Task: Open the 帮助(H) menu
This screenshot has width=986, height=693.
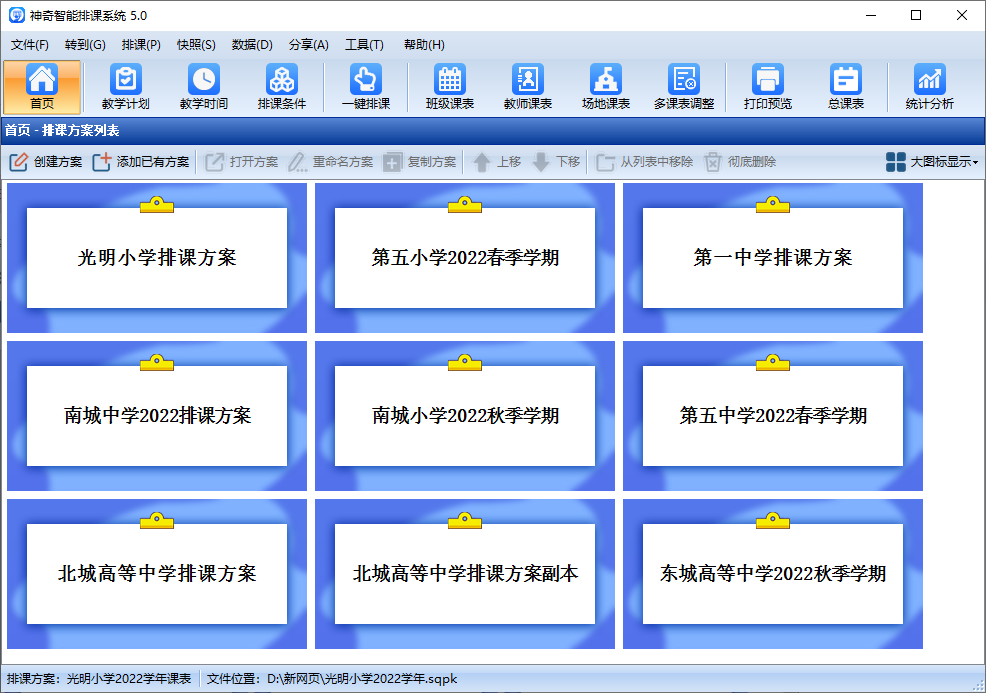Action: (424, 45)
